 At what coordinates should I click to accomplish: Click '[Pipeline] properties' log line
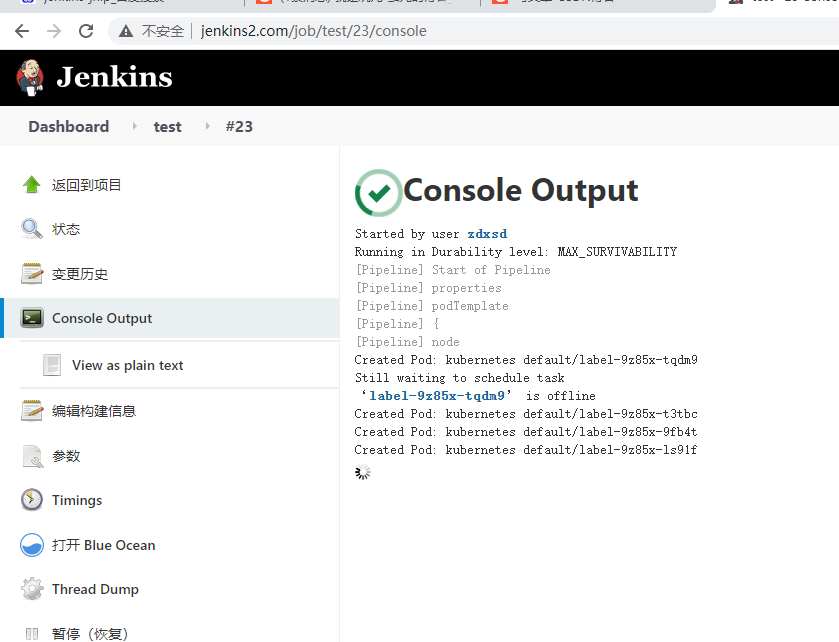(429, 288)
